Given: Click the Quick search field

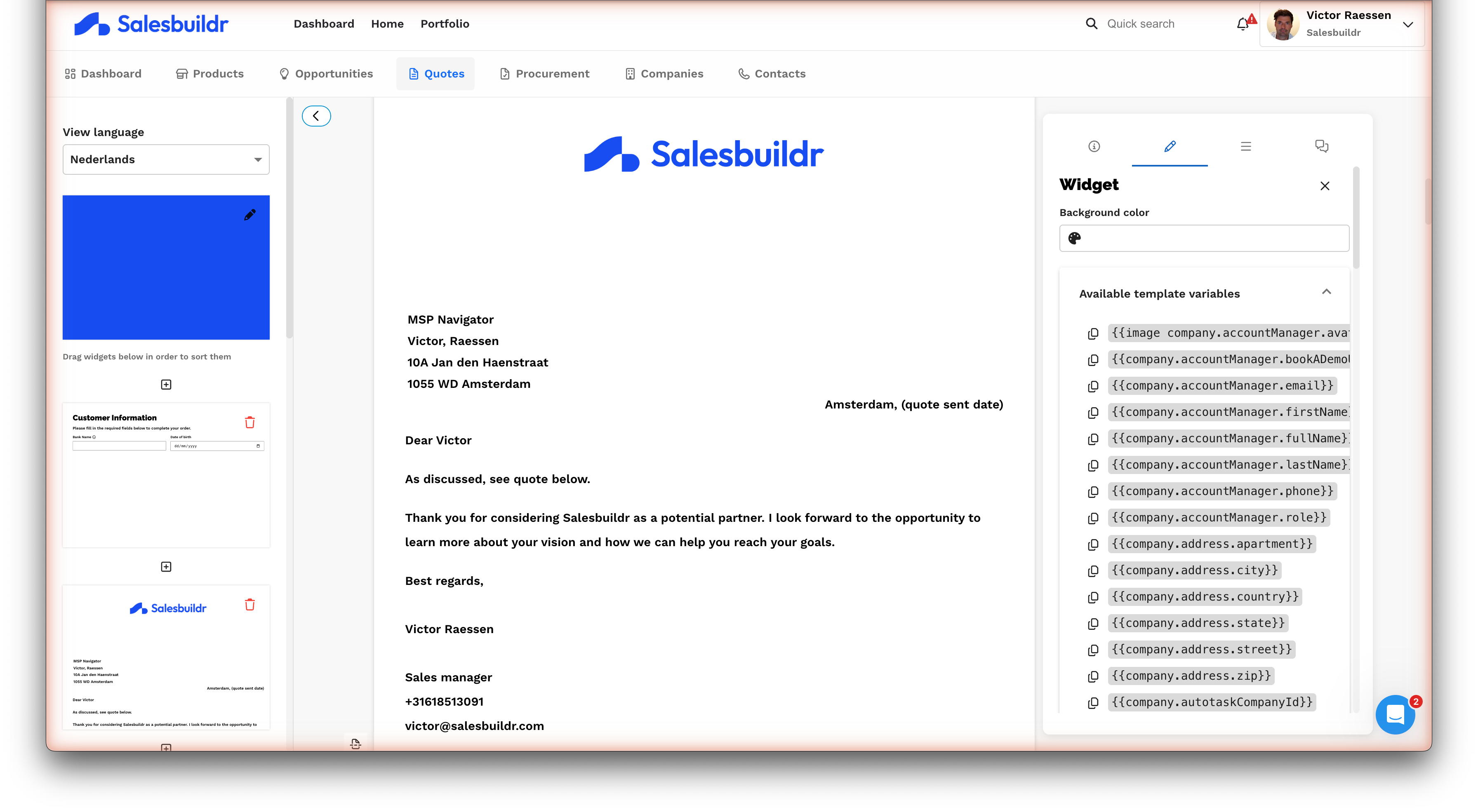Looking at the screenshot, I should coord(1140,23).
